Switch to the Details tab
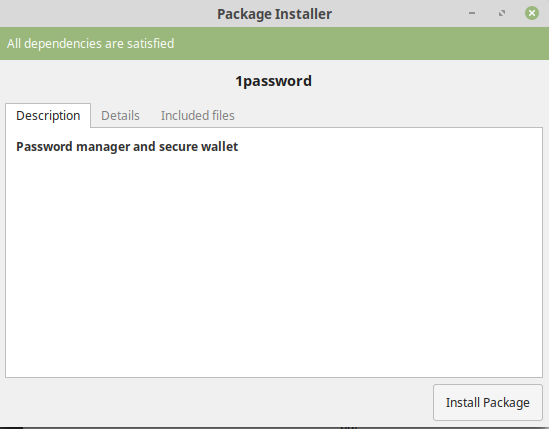The width and height of the screenshot is (549, 429). [x=120, y=116]
